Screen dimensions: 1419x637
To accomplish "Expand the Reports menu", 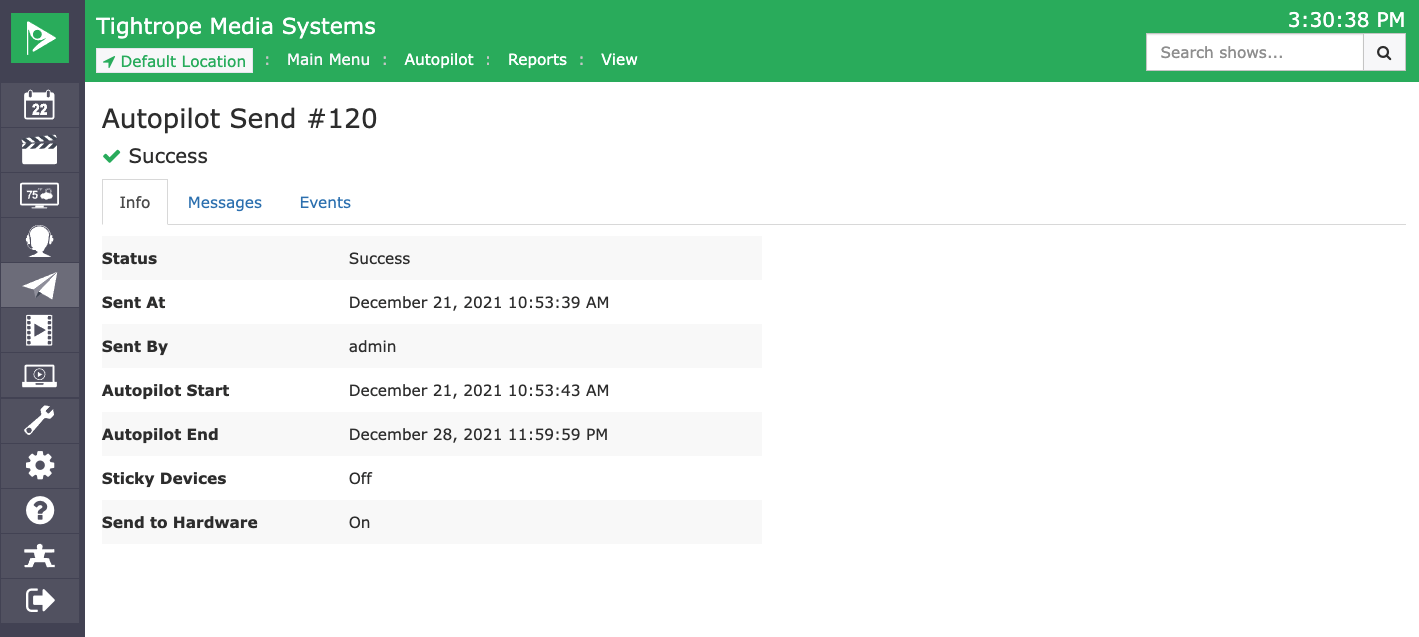I will click(x=537, y=60).
